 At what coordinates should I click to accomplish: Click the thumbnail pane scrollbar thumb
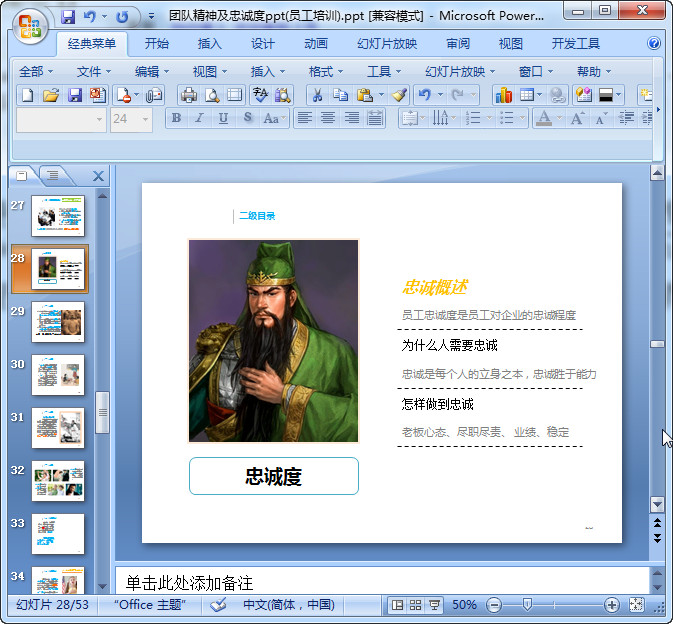[102, 412]
